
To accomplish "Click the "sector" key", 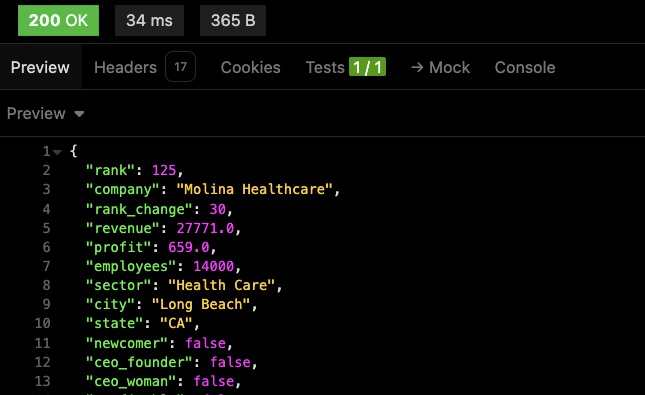I will [x=118, y=285].
